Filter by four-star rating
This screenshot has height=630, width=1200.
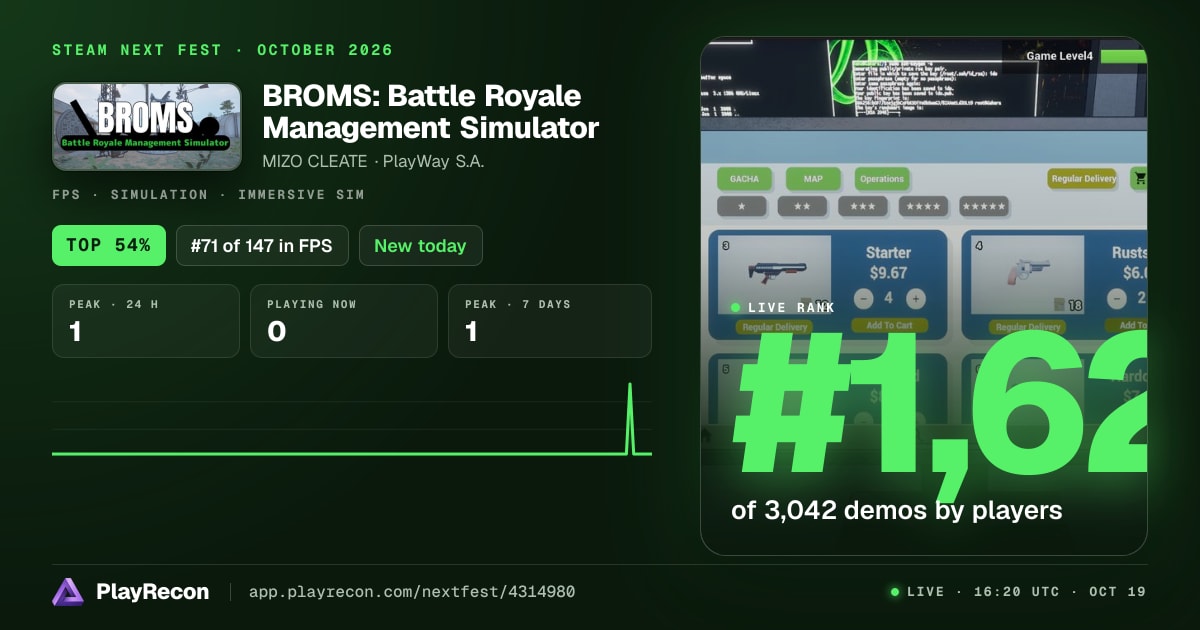[x=923, y=206]
